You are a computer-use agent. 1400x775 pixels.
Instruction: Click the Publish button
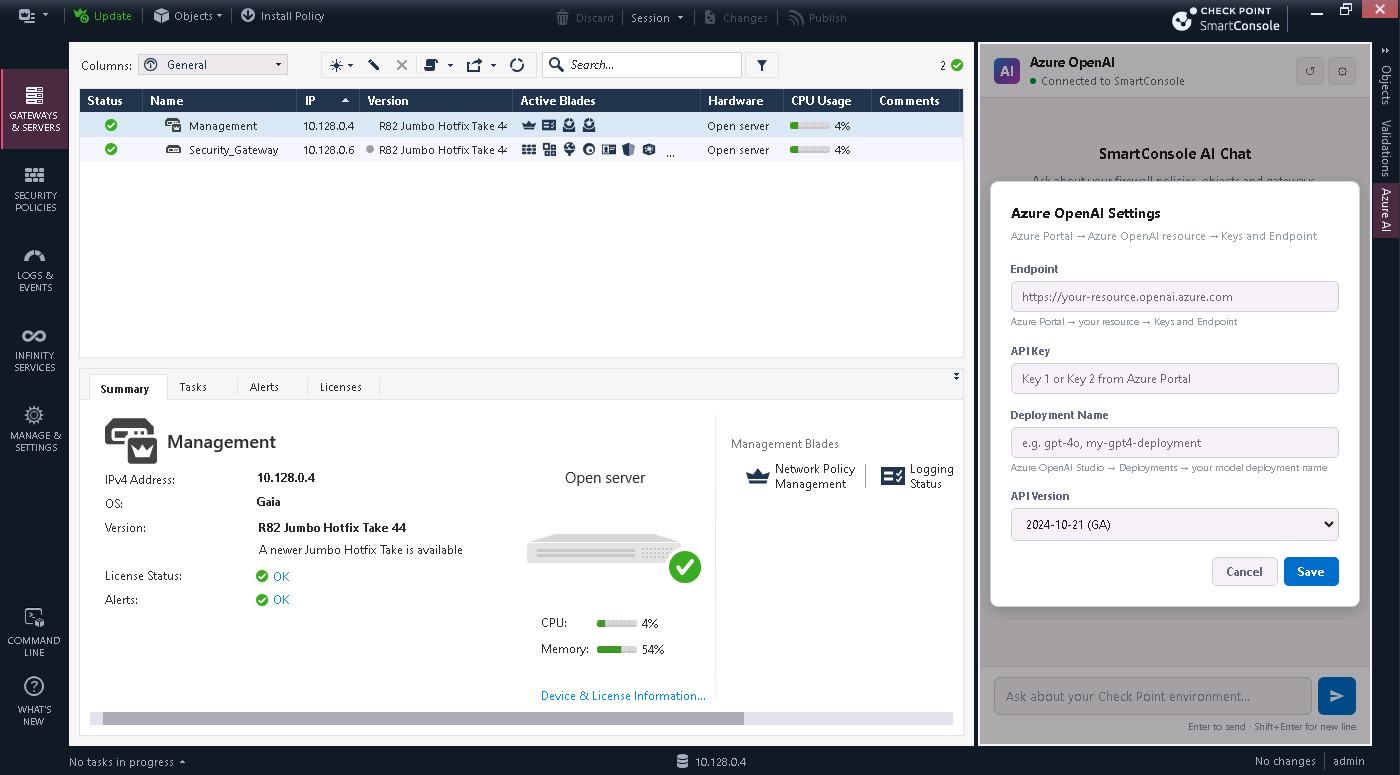(x=817, y=17)
